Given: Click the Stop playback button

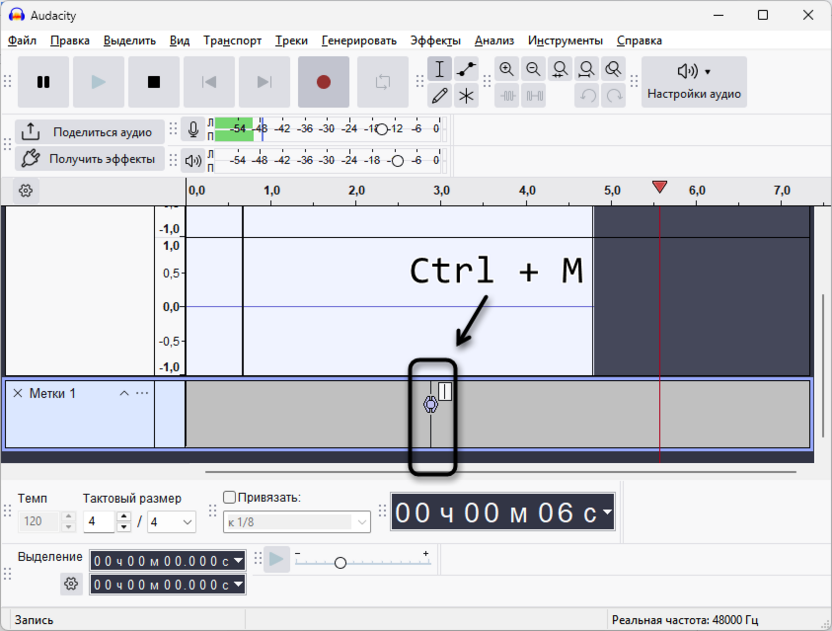Looking at the screenshot, I should tap(153, 82).
